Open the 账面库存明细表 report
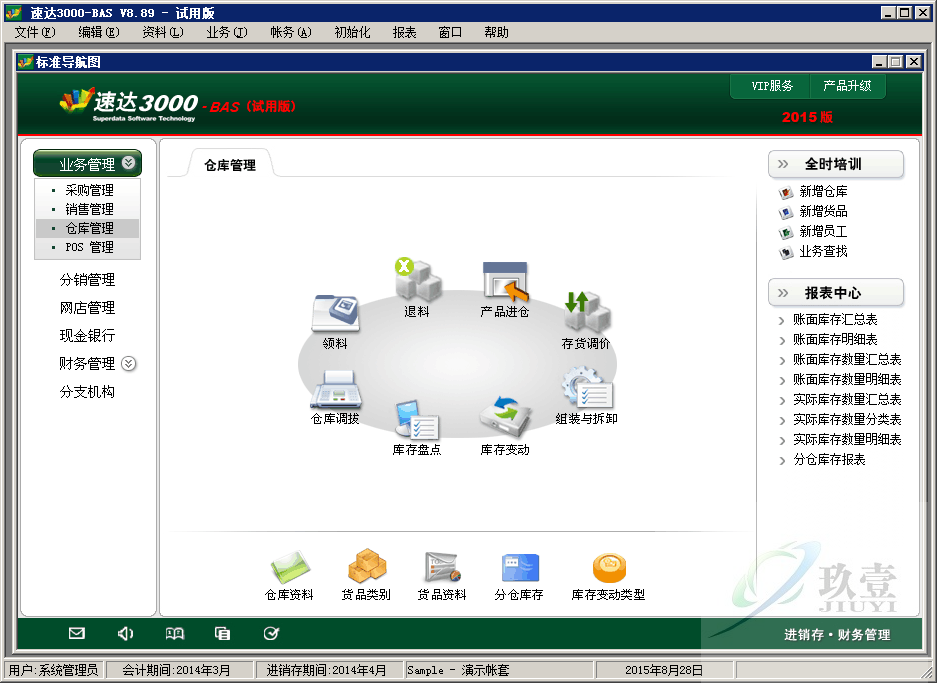937x683 pixels. pyautogui.click(x=835, y=339)
